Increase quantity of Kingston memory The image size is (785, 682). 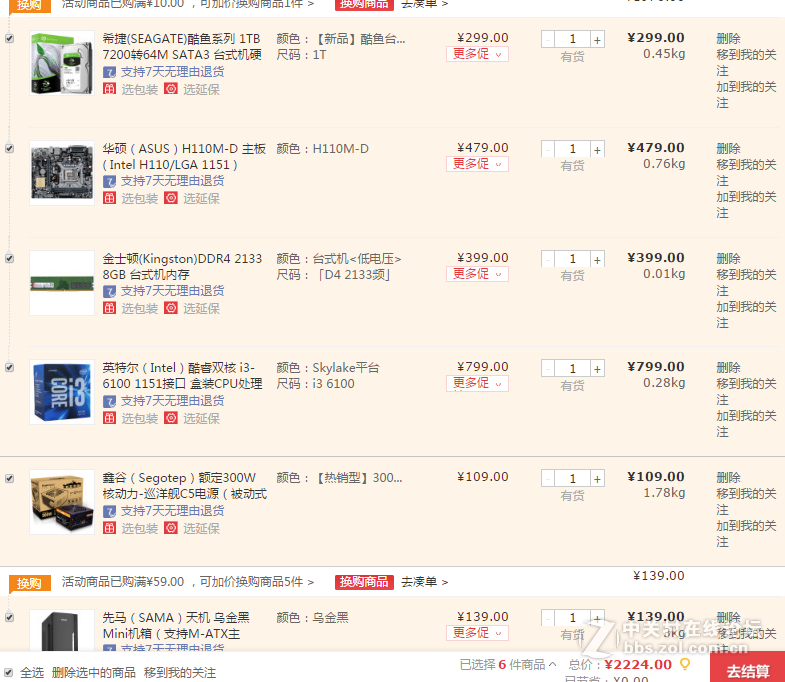[x=597, y=259]
